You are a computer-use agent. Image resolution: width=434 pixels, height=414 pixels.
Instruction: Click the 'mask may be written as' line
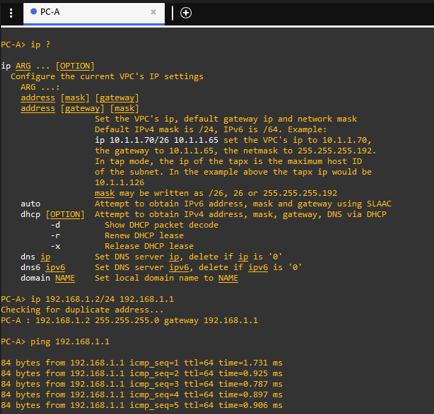point(216,193)
